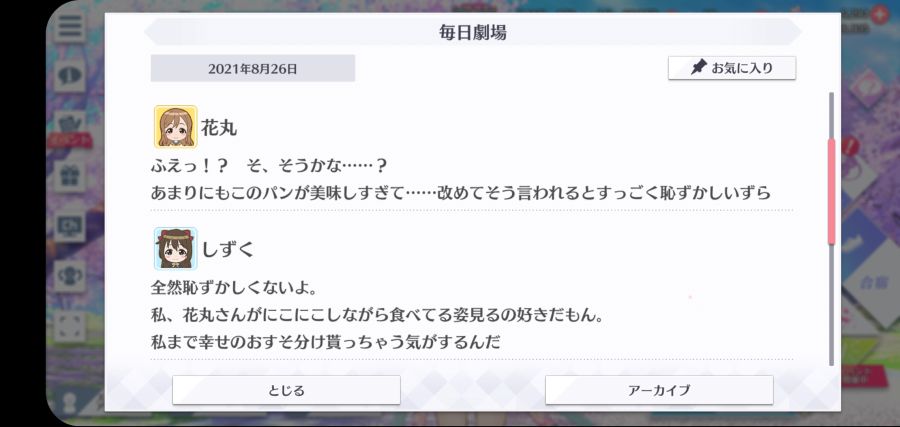Screen dimensions: 900x427
Task: Open the speech bubble notices icon
Action: tap(70, 75)
